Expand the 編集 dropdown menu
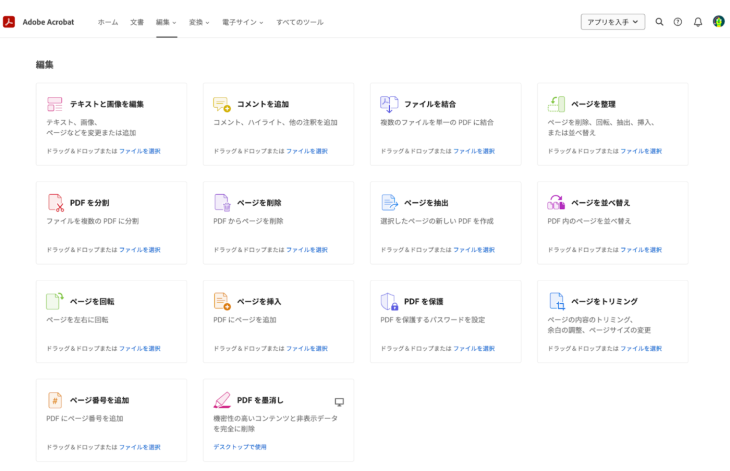This screenshot has width=730, height=471. coord(166,22)
